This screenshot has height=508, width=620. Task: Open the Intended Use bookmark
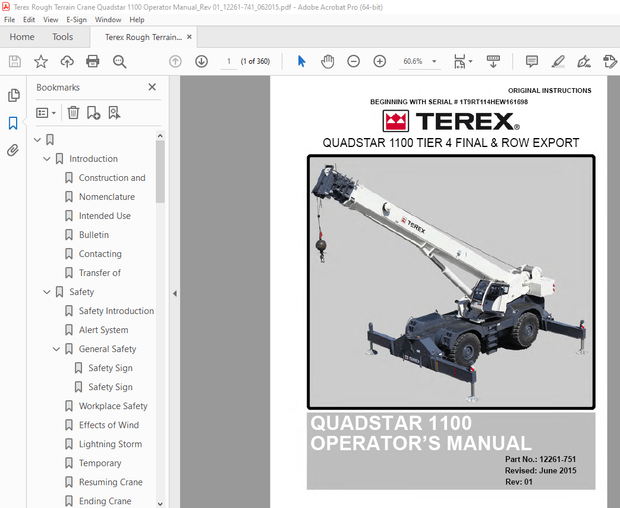coord(105,216)
